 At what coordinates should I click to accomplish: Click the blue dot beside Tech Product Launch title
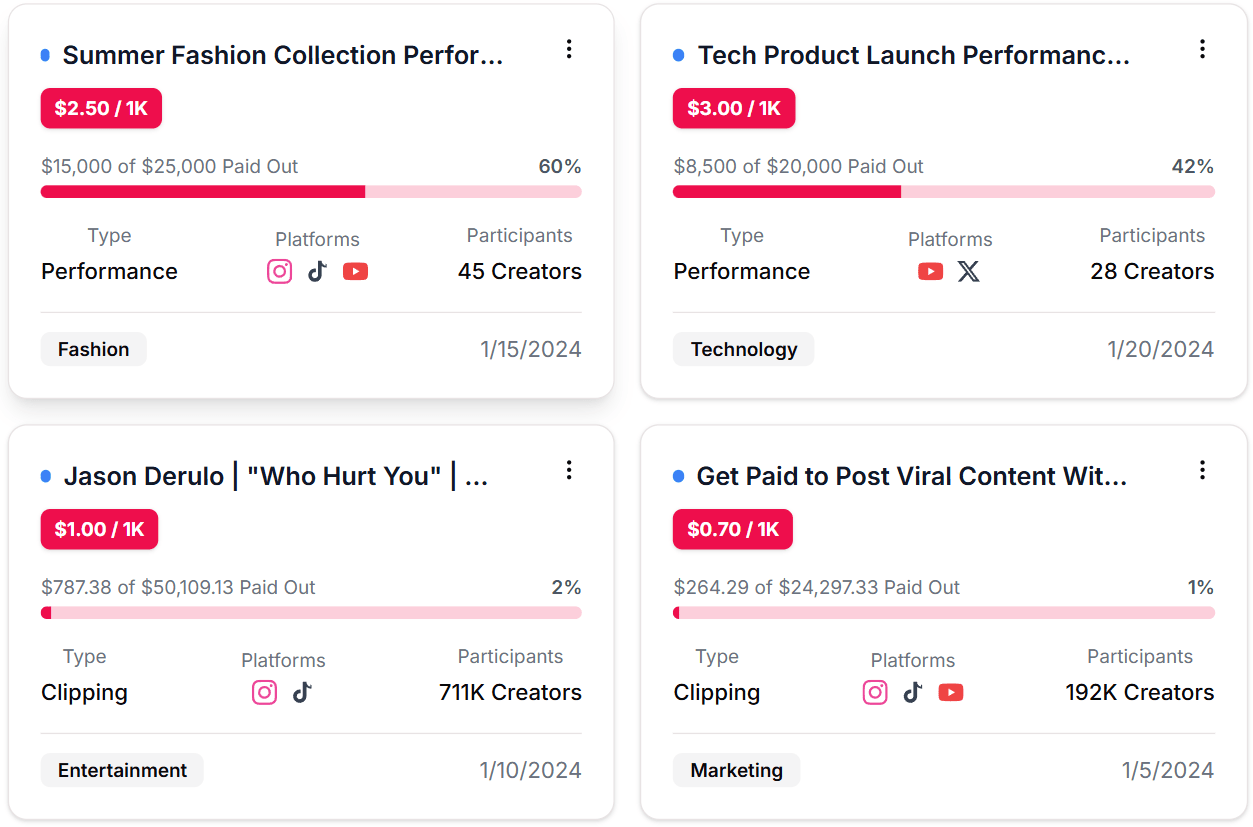678,56
